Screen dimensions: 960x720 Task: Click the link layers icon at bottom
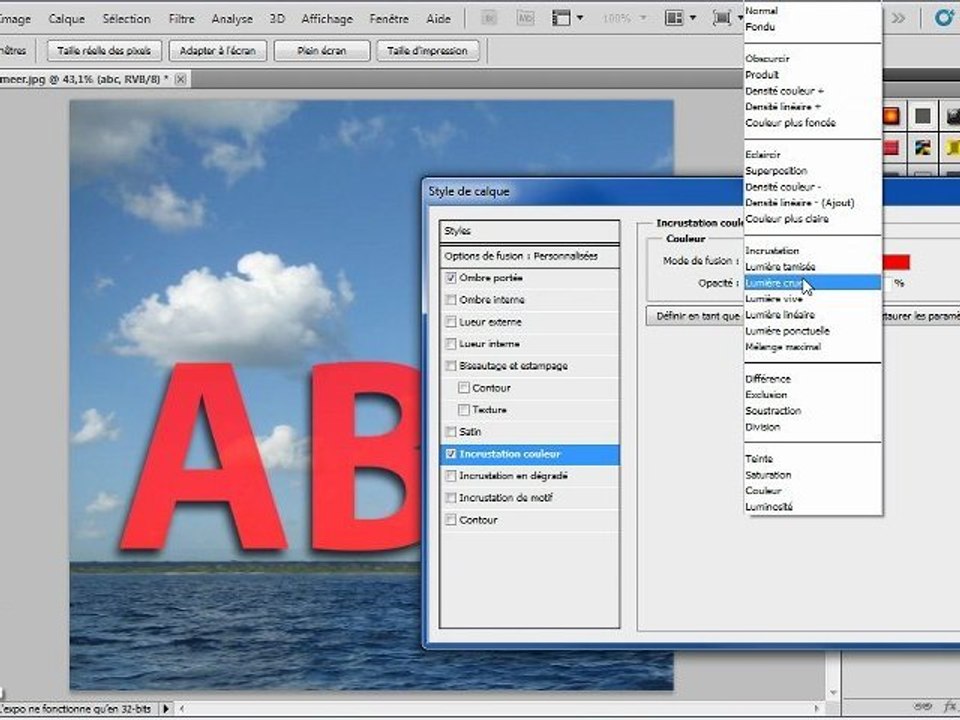[922, 707]
